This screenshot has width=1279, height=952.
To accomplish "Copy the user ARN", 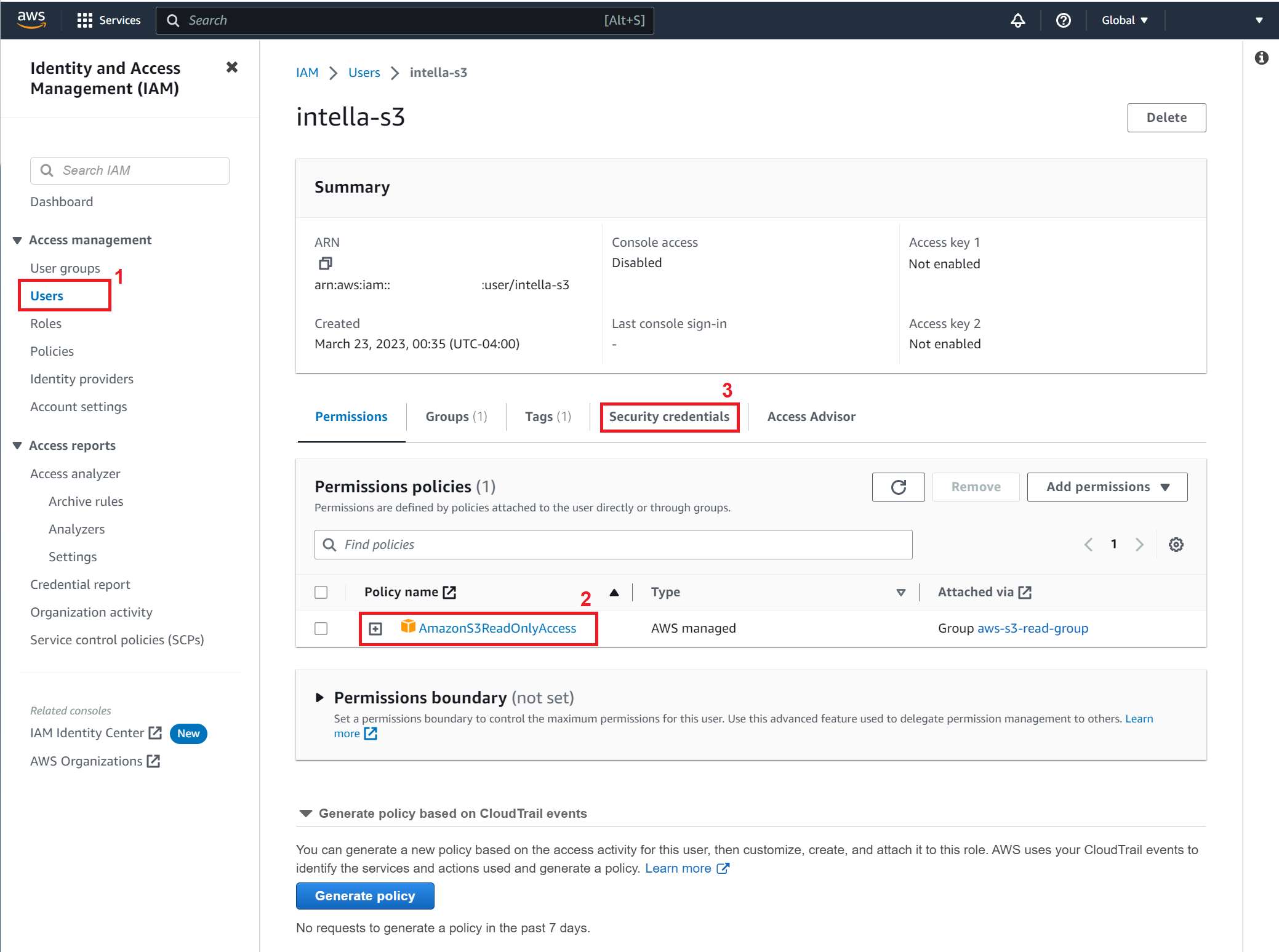I will pyautogui.click(x=325, y=263).
